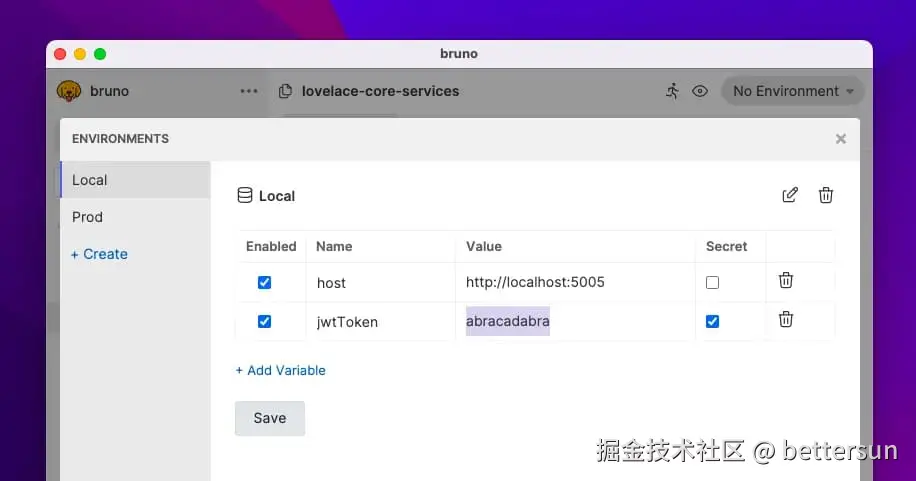
Task: Open the No Environment dropdown
Action: [x=793, y=91]
